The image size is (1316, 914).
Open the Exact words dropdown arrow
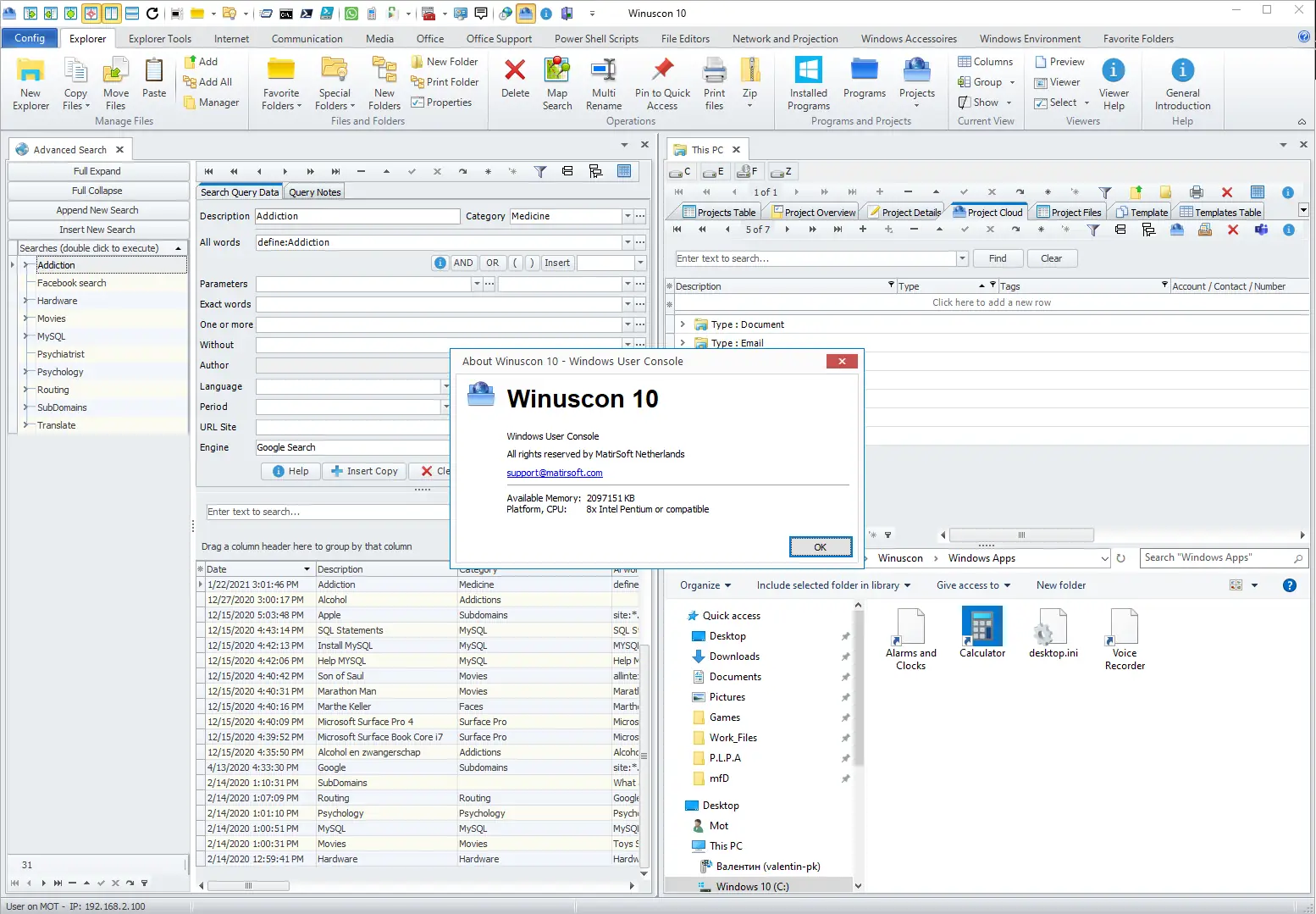pos(628,304)
